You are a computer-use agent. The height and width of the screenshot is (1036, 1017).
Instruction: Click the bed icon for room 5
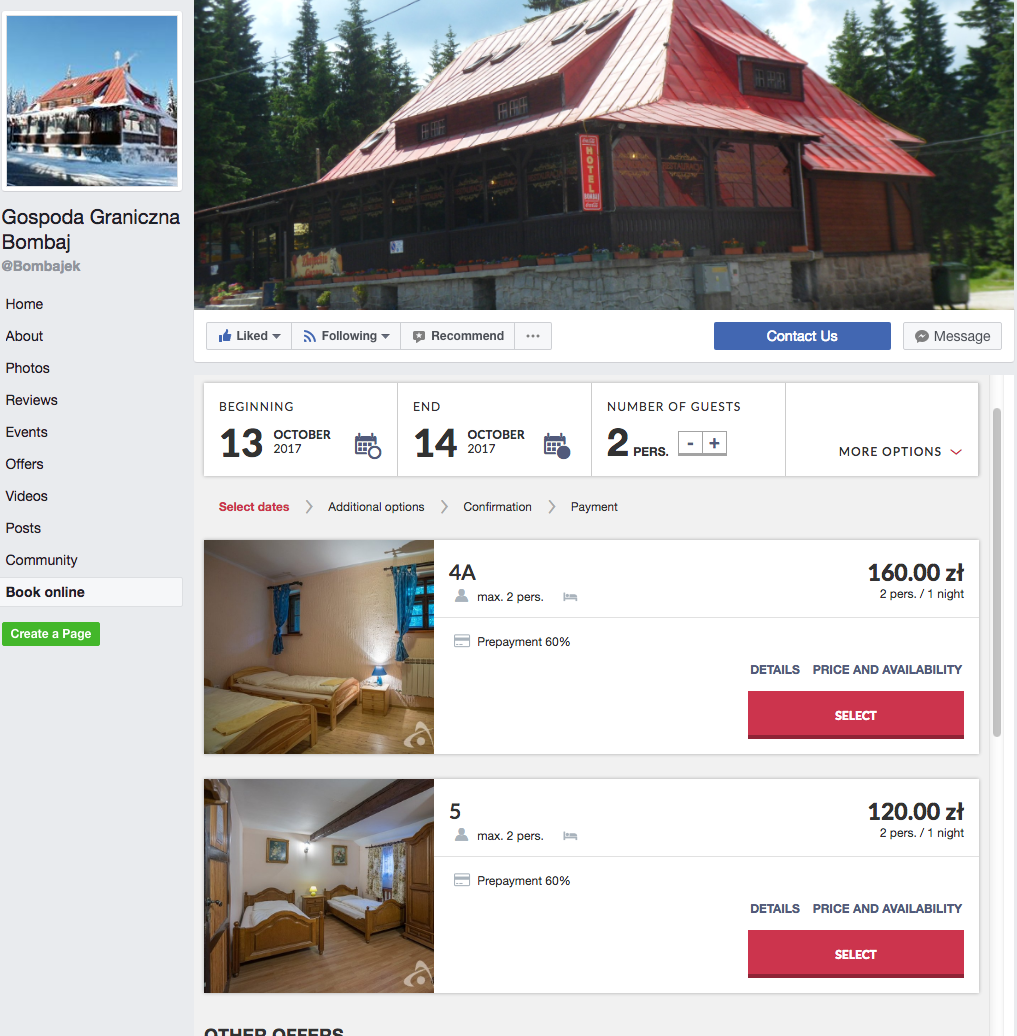tap(570, 836)
